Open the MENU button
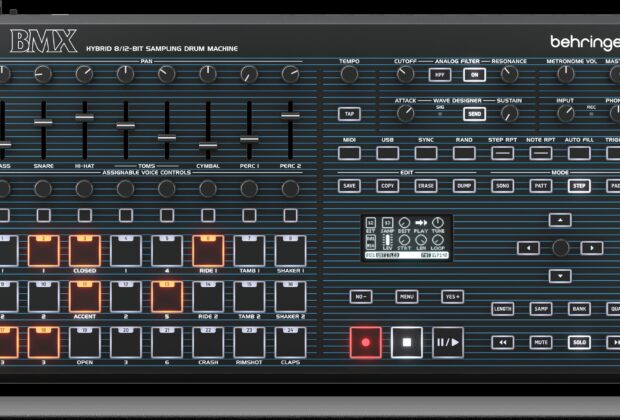The width and height of the screenshot is (620, 420). coord(407,297)
